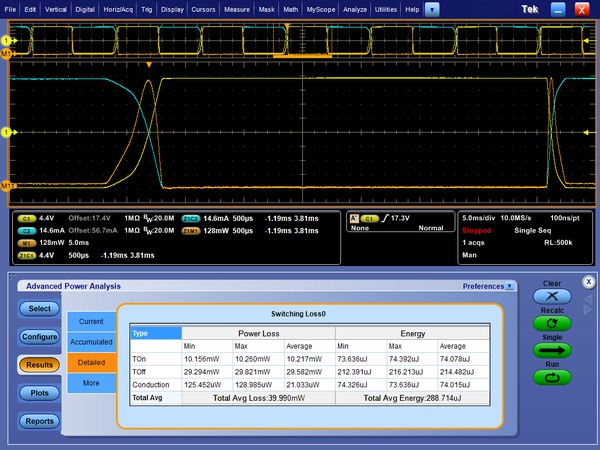Select the orange C2 channel badge
The width and height of the screenshot is (600, 450).
click(27, 229)
